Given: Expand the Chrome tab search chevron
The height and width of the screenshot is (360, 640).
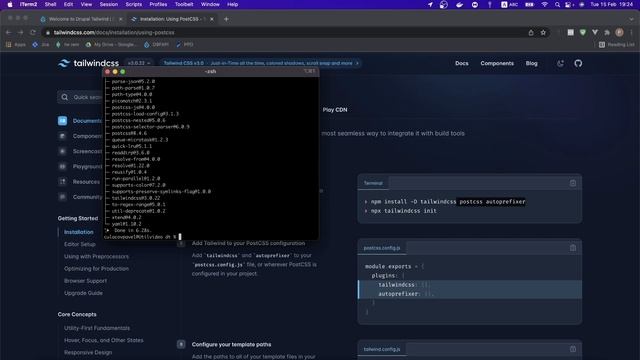Looking at the screenshot, I should (x=631, y=19).
